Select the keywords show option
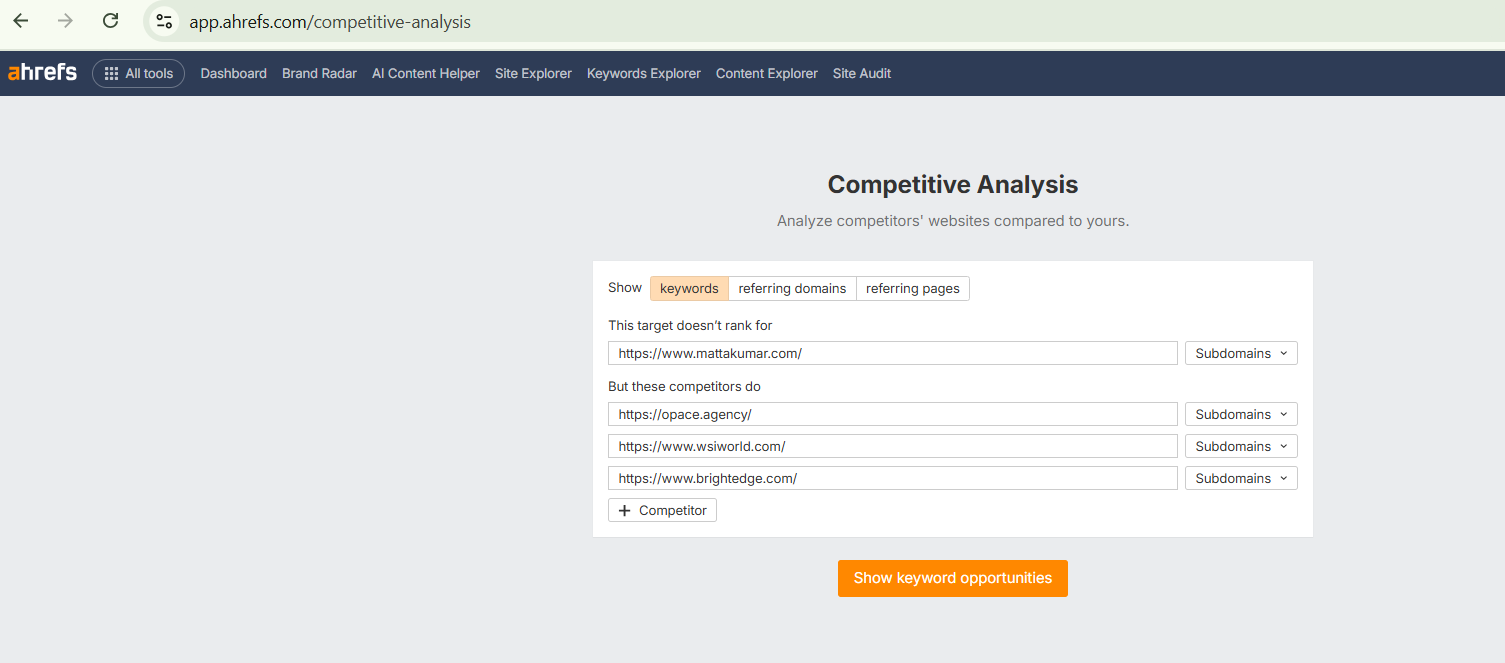The height and width of the screenshot is (663, 1505). (689, 288)
